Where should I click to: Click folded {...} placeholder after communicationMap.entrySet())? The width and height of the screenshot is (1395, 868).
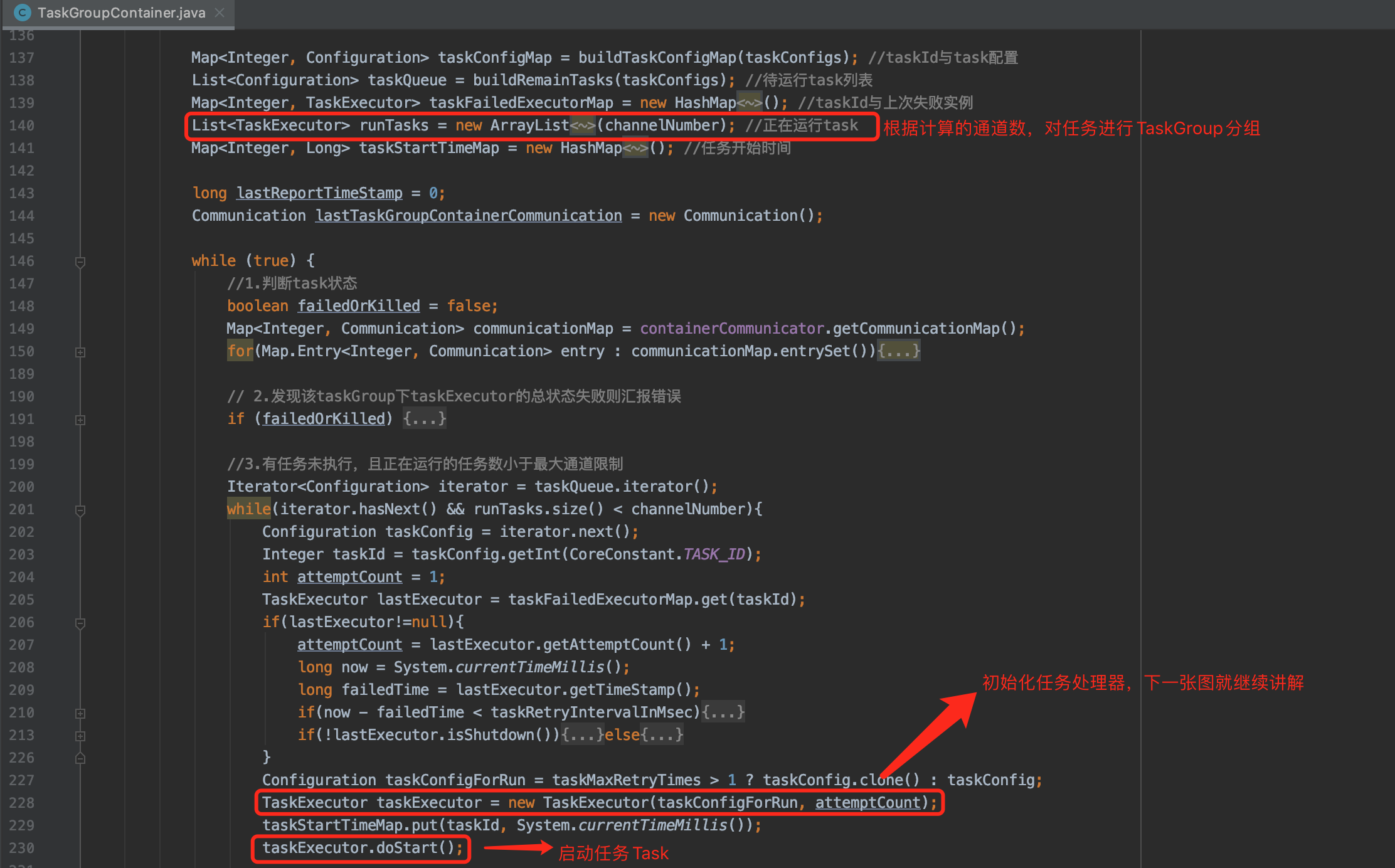(x=898, y=351)
